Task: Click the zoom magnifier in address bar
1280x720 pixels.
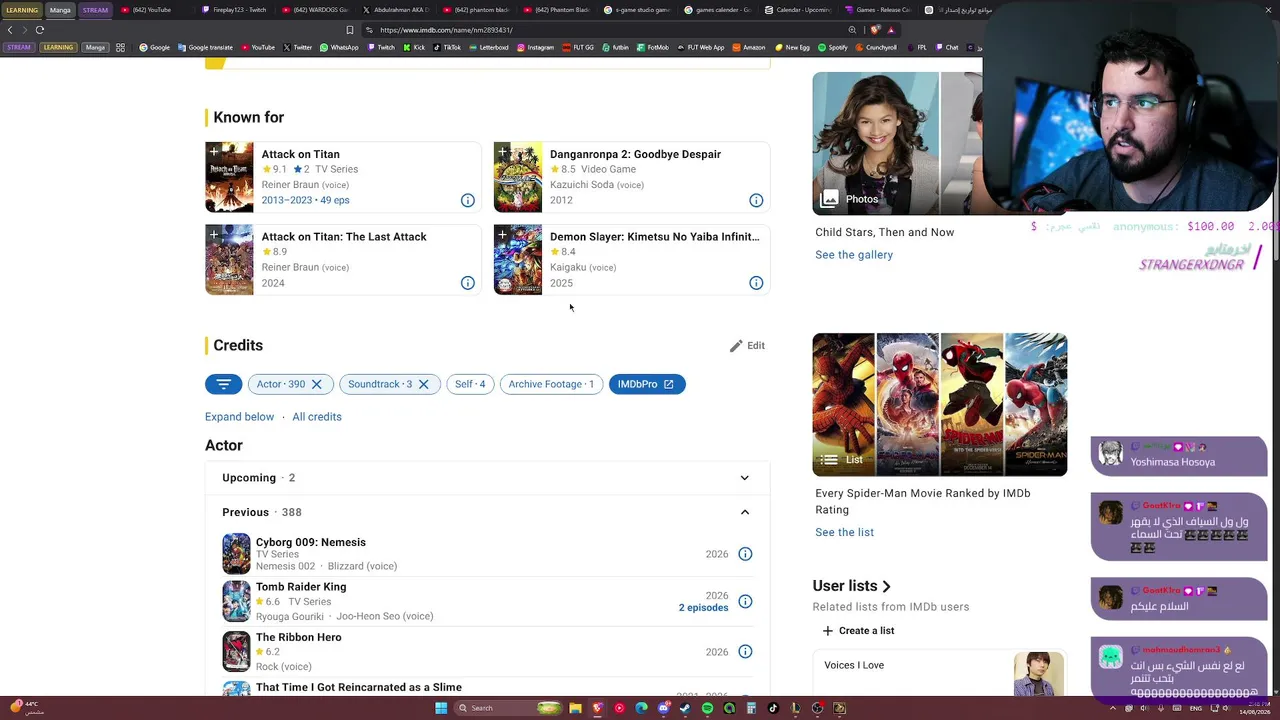Action: pyautogui.click(x=852, y=30)
